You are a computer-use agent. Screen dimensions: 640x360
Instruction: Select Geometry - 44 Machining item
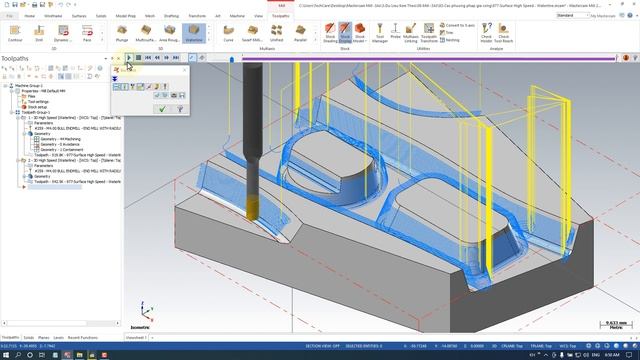coord(60,139)
